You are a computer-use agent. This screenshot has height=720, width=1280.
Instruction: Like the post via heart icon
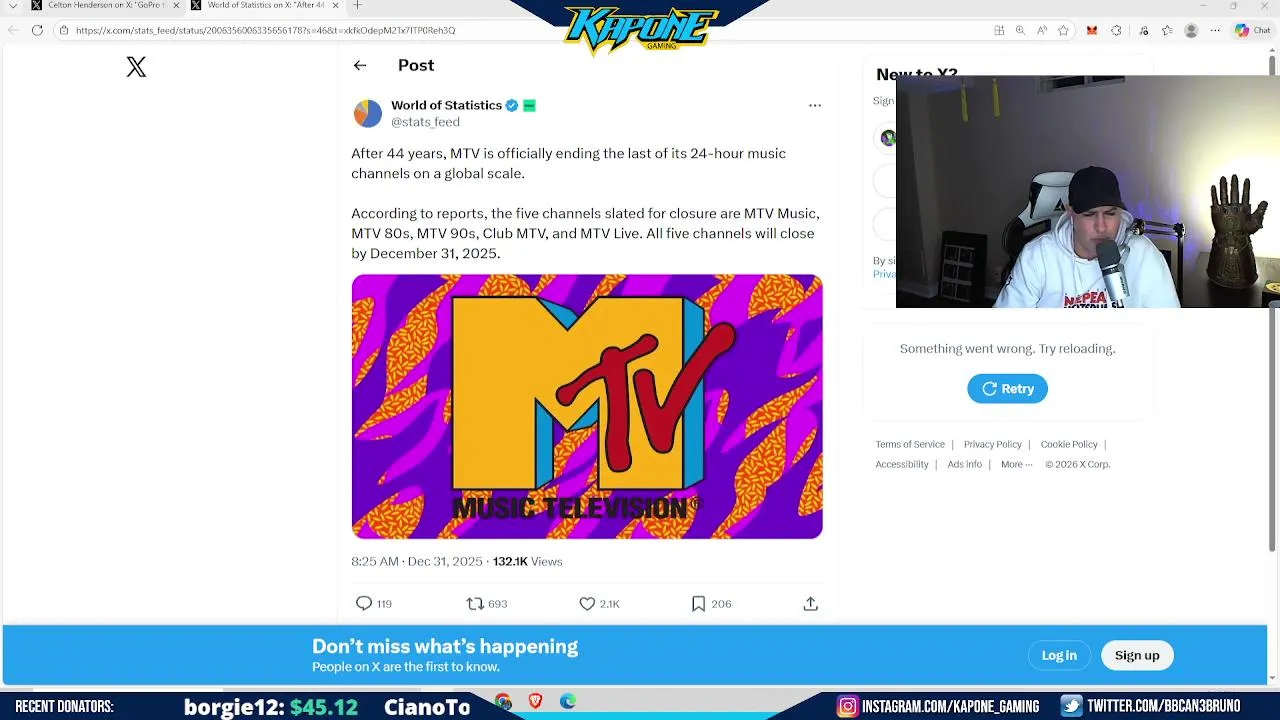587,603
